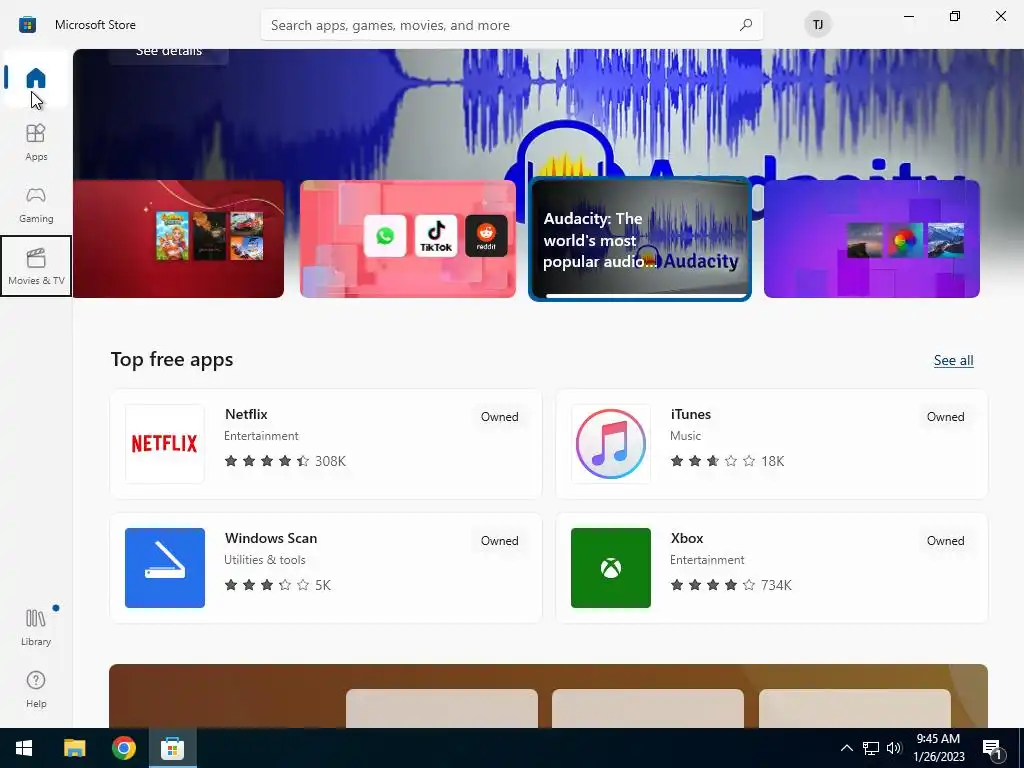The height and width of the screenshot is (768, 1024).
Task: Click Owned label on Windows Scan card
Action: 500,541
